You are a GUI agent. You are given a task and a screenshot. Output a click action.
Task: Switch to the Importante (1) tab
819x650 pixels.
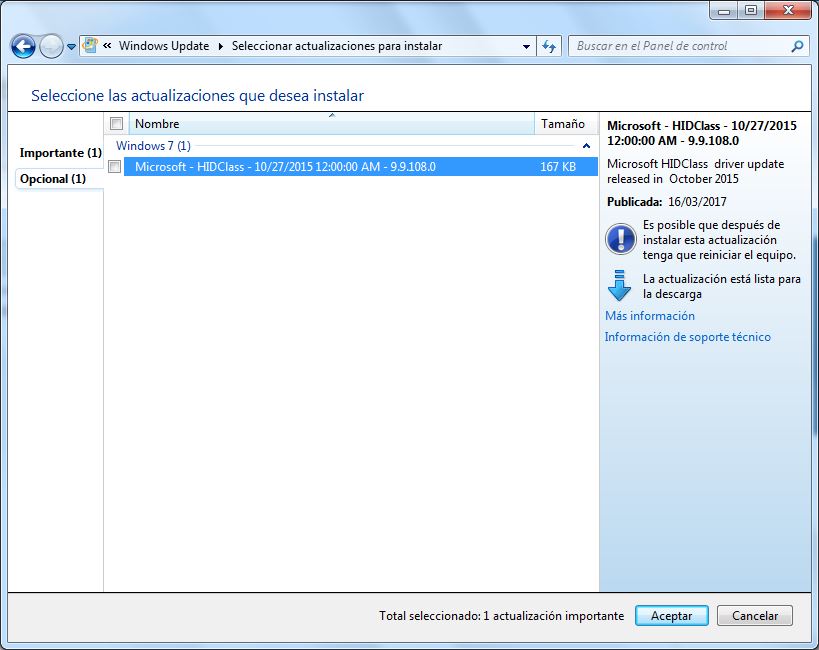click(60, 153)
